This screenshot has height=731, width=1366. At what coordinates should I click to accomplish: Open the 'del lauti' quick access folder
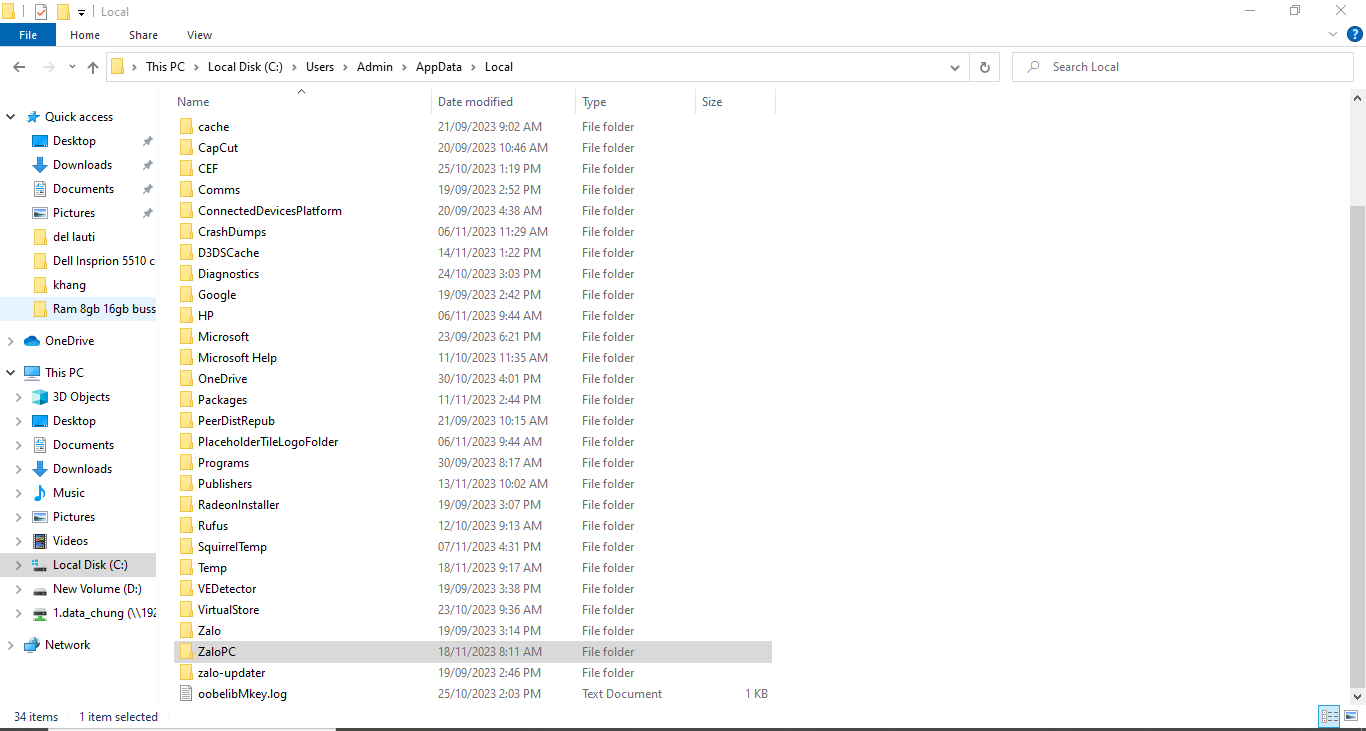point(74,237)
